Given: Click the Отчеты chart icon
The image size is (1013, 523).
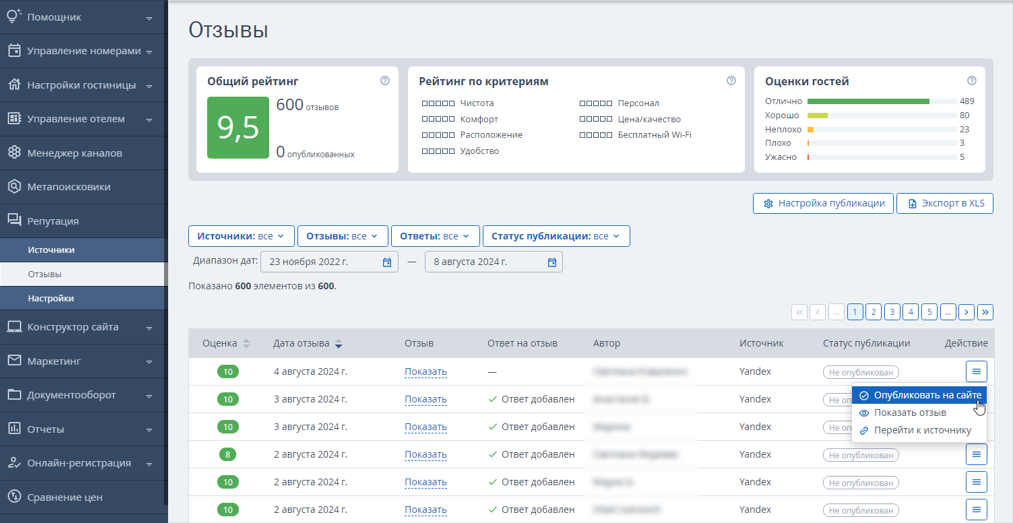Looking at the screenshot, I should 14,429.
